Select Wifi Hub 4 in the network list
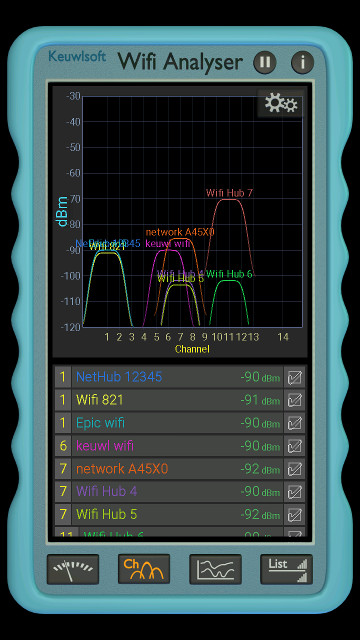The width and height of the screenshot is (360, 640). 180,491
